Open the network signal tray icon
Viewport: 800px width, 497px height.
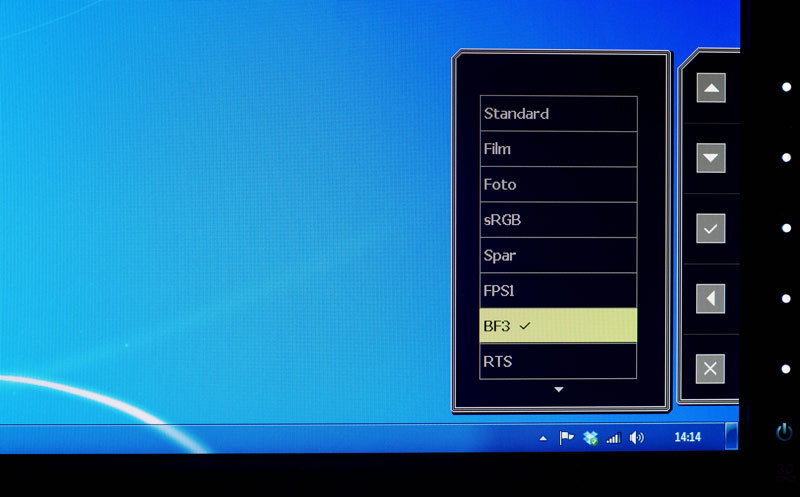click(613, 438)
